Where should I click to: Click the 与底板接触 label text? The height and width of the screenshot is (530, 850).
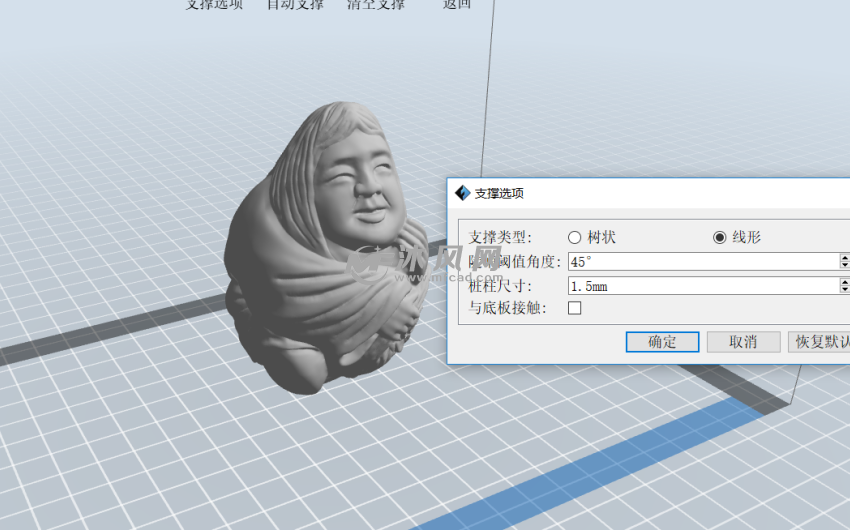[x=507, y=308]
